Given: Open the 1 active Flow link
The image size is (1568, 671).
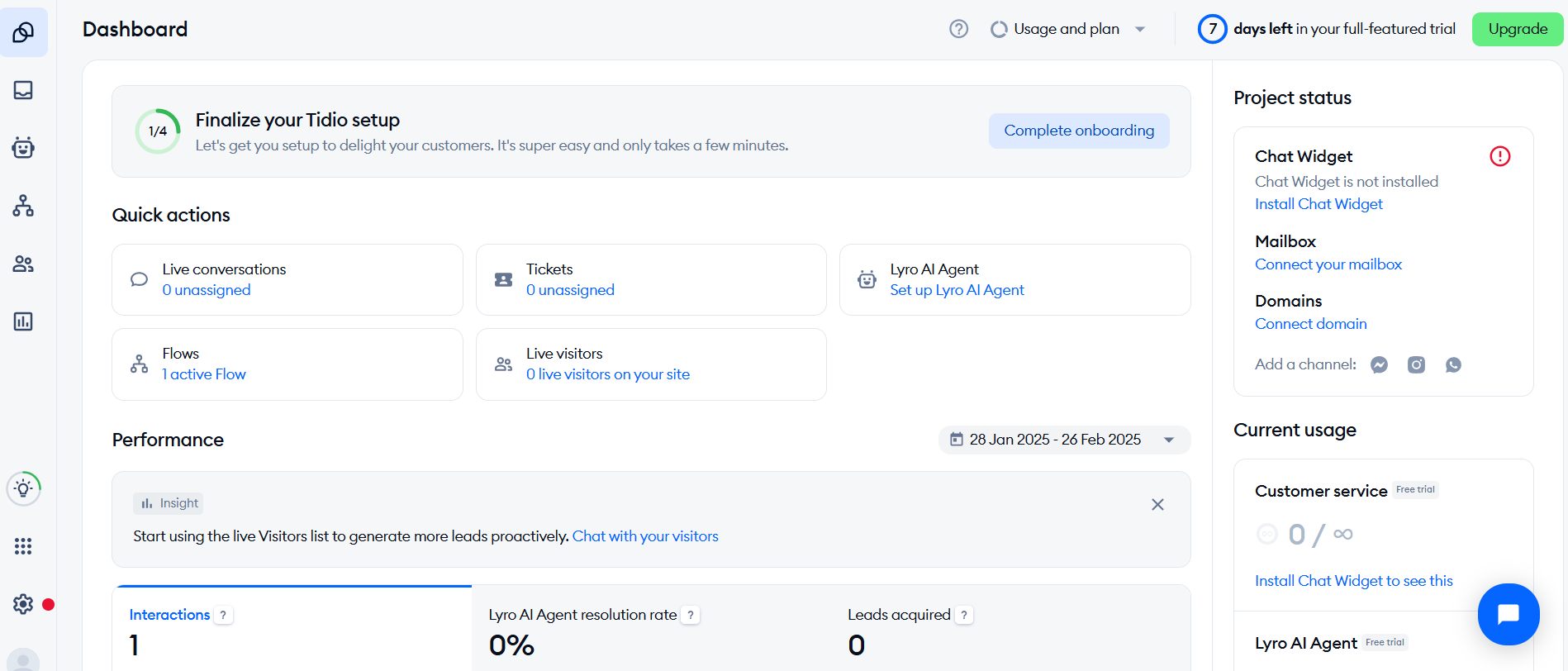Looking at the screenshot, I should point(204,374).
